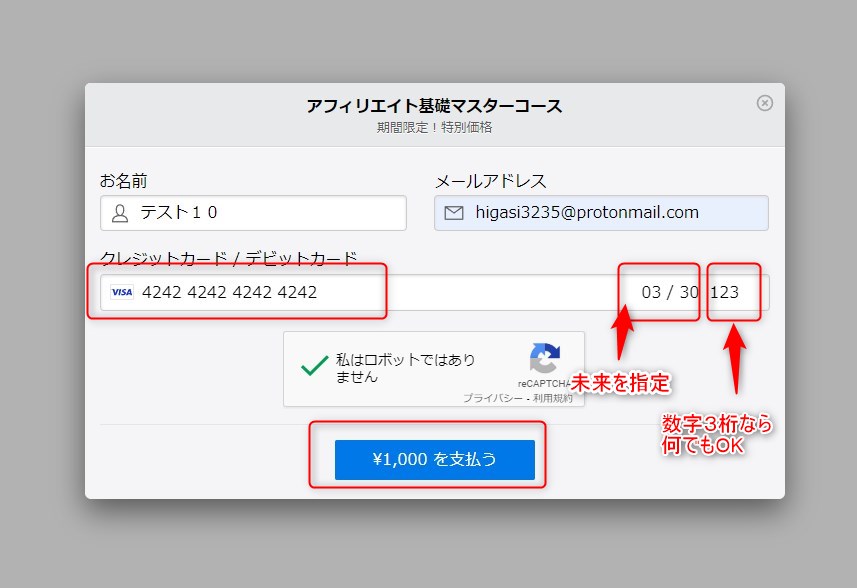Click the 期間限定！特別価格 subtitle
This screenshot has height=588, width=857.
coord(434,127)
